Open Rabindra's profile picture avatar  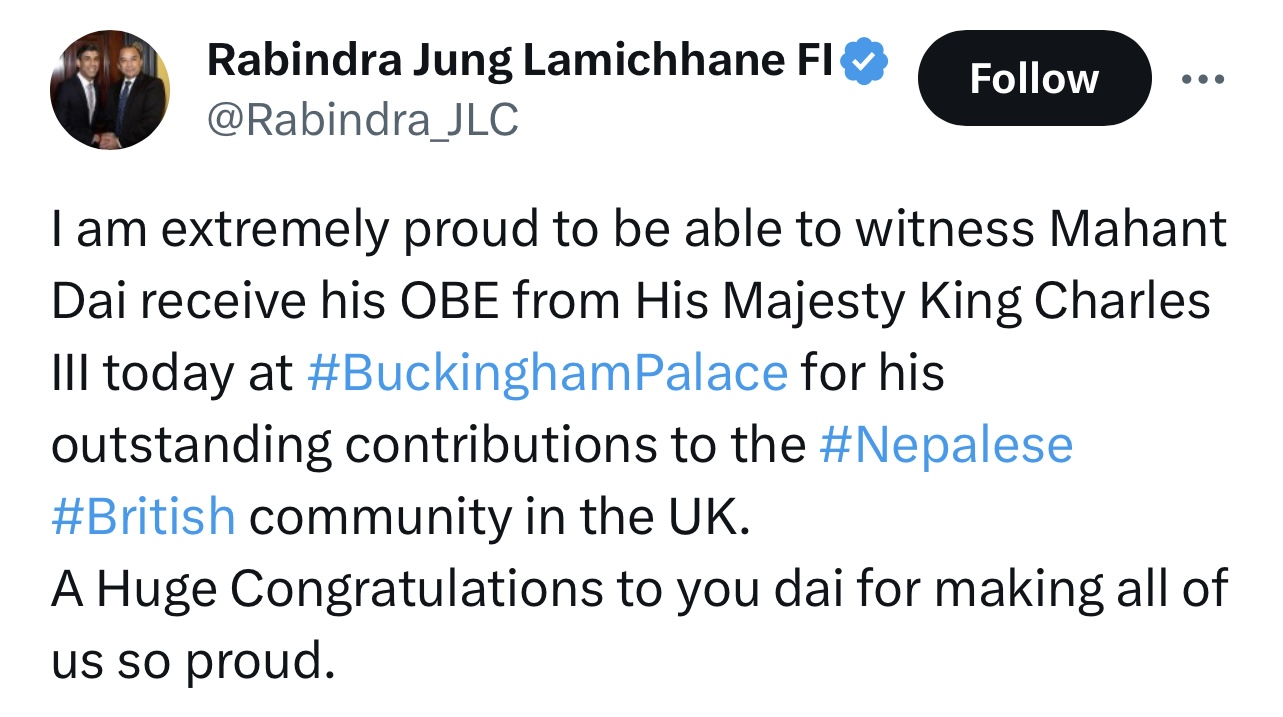[110, 90]
